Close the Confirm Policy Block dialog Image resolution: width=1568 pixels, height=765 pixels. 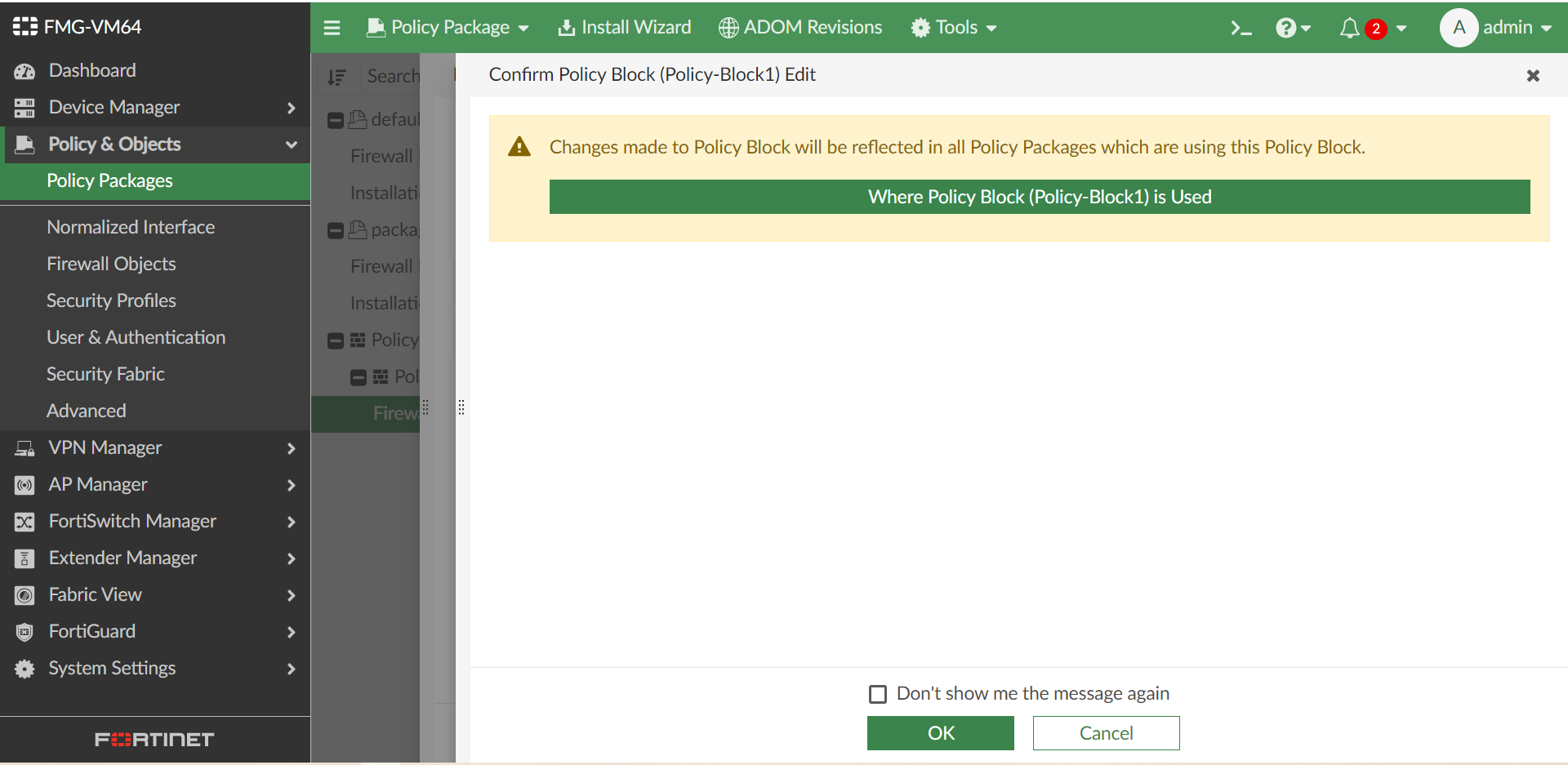click(x=1533, y=76)
